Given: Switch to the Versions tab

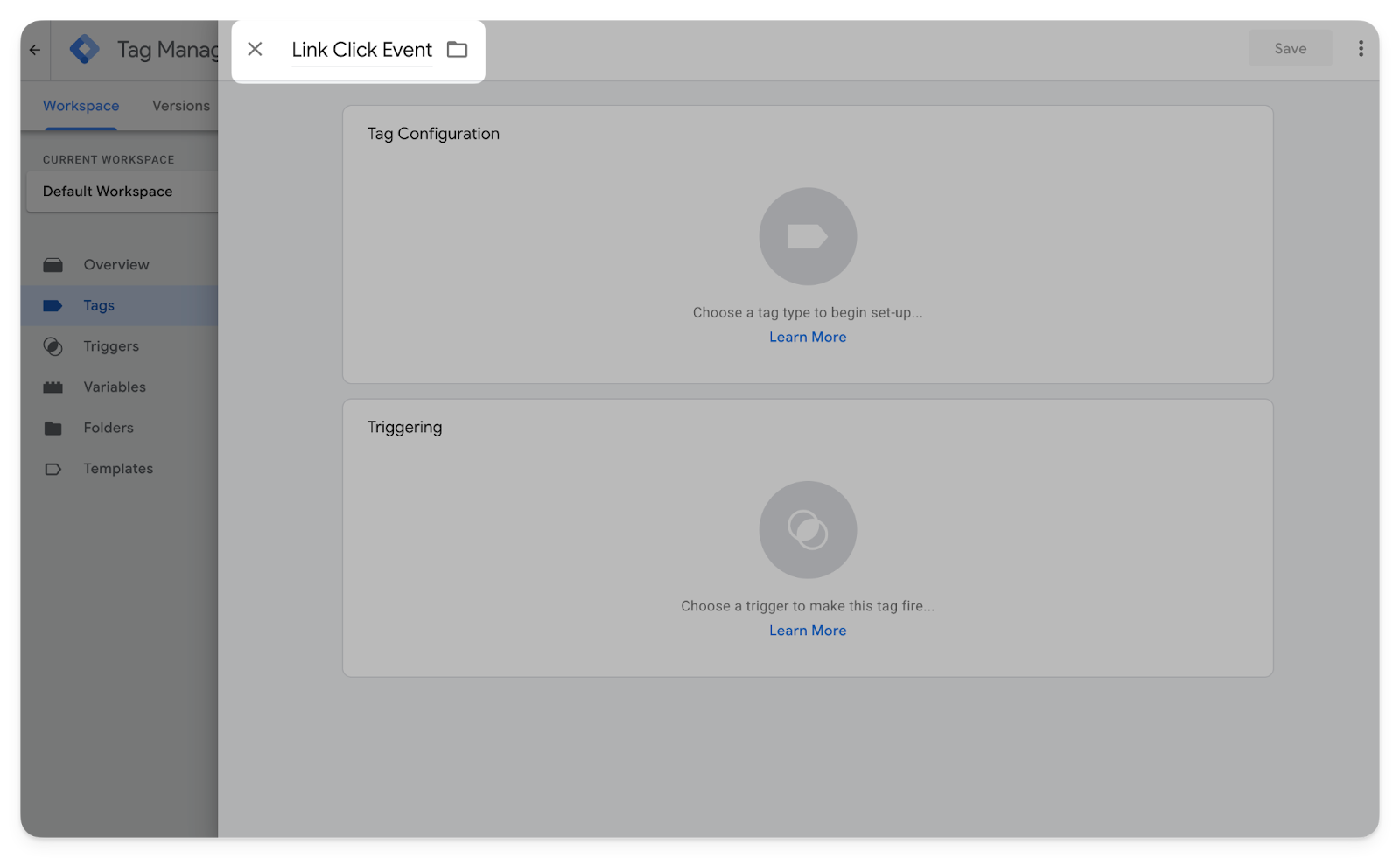Looking at the screenshot, I should (180, 106).
